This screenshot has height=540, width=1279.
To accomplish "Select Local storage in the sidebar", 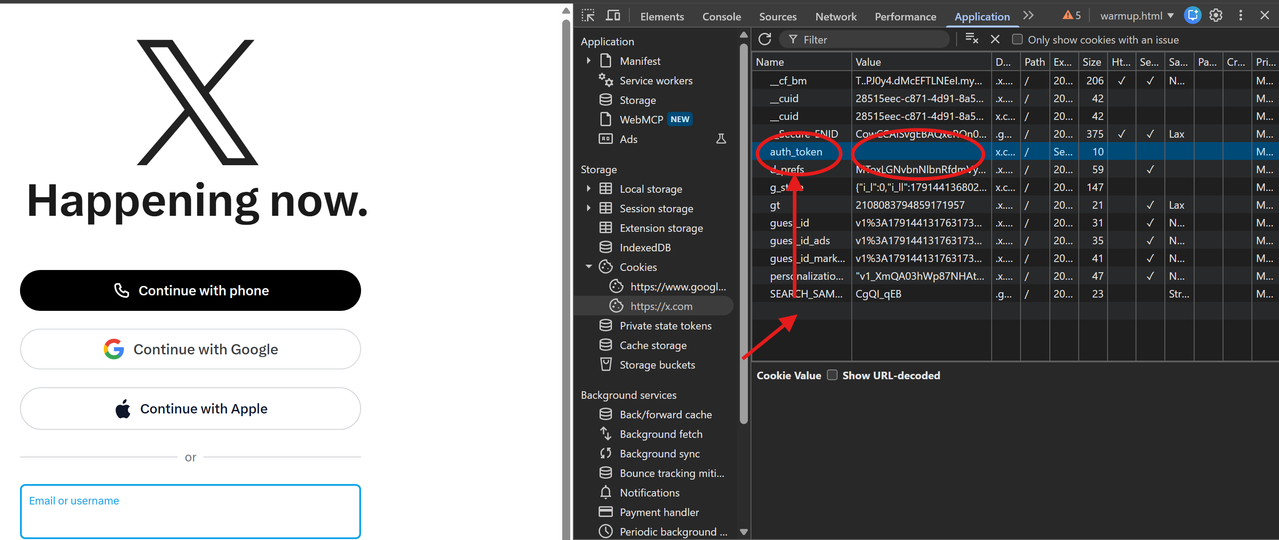I will [x=651, y=189].
